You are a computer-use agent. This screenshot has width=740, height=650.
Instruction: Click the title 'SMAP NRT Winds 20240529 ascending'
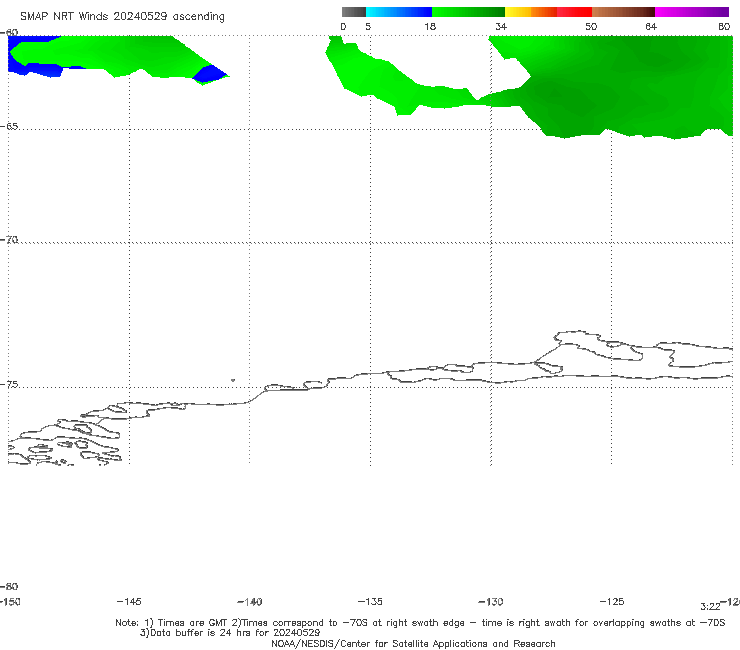(122, 17)
